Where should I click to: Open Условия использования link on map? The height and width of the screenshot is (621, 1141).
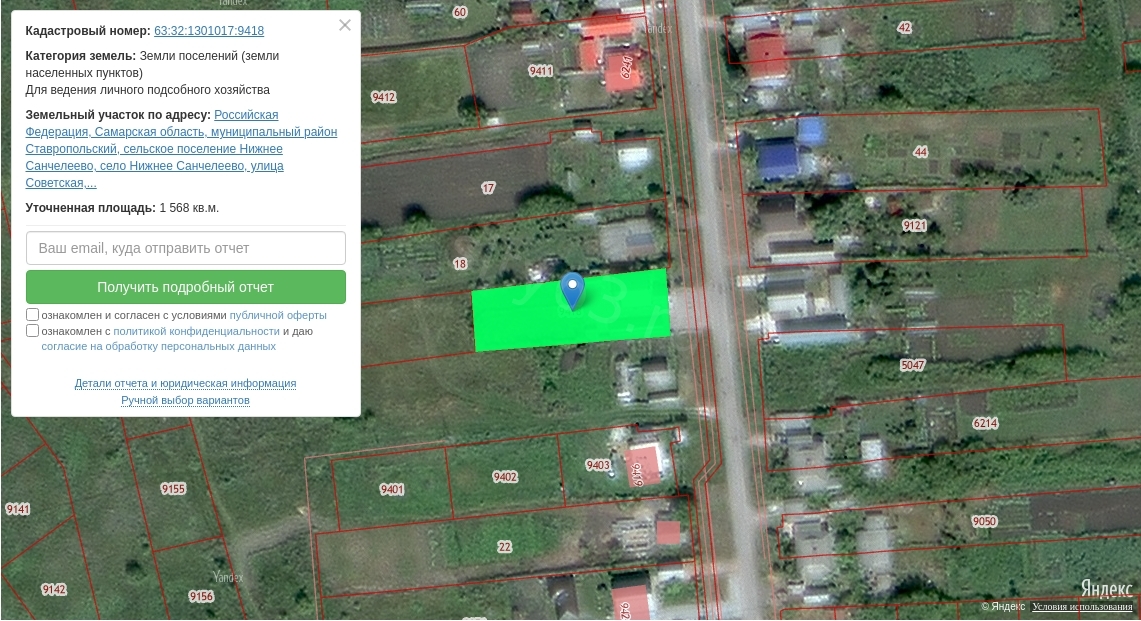click(1082, 607)
